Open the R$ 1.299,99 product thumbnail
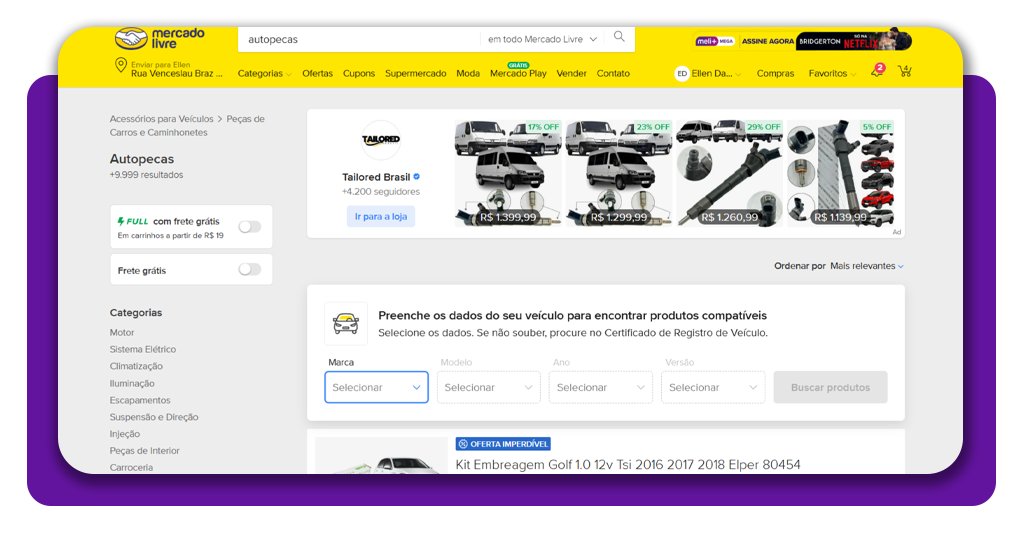The height and width of the screenshot is (536, 1024). (x=619, y=173)
